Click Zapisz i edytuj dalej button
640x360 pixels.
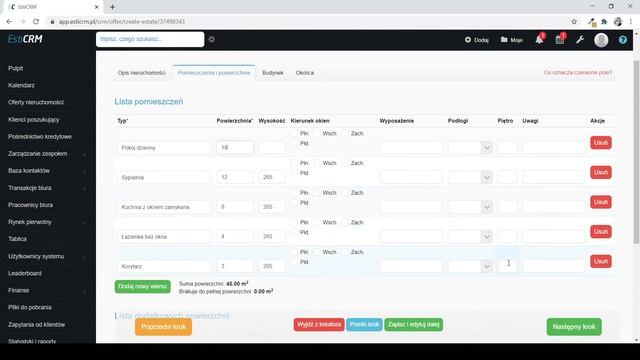tap(413, 324)
